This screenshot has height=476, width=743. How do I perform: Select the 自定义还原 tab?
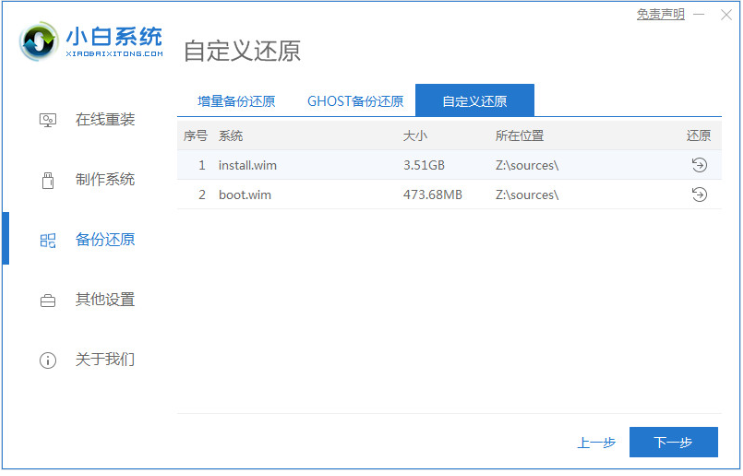tap(474, 101)
